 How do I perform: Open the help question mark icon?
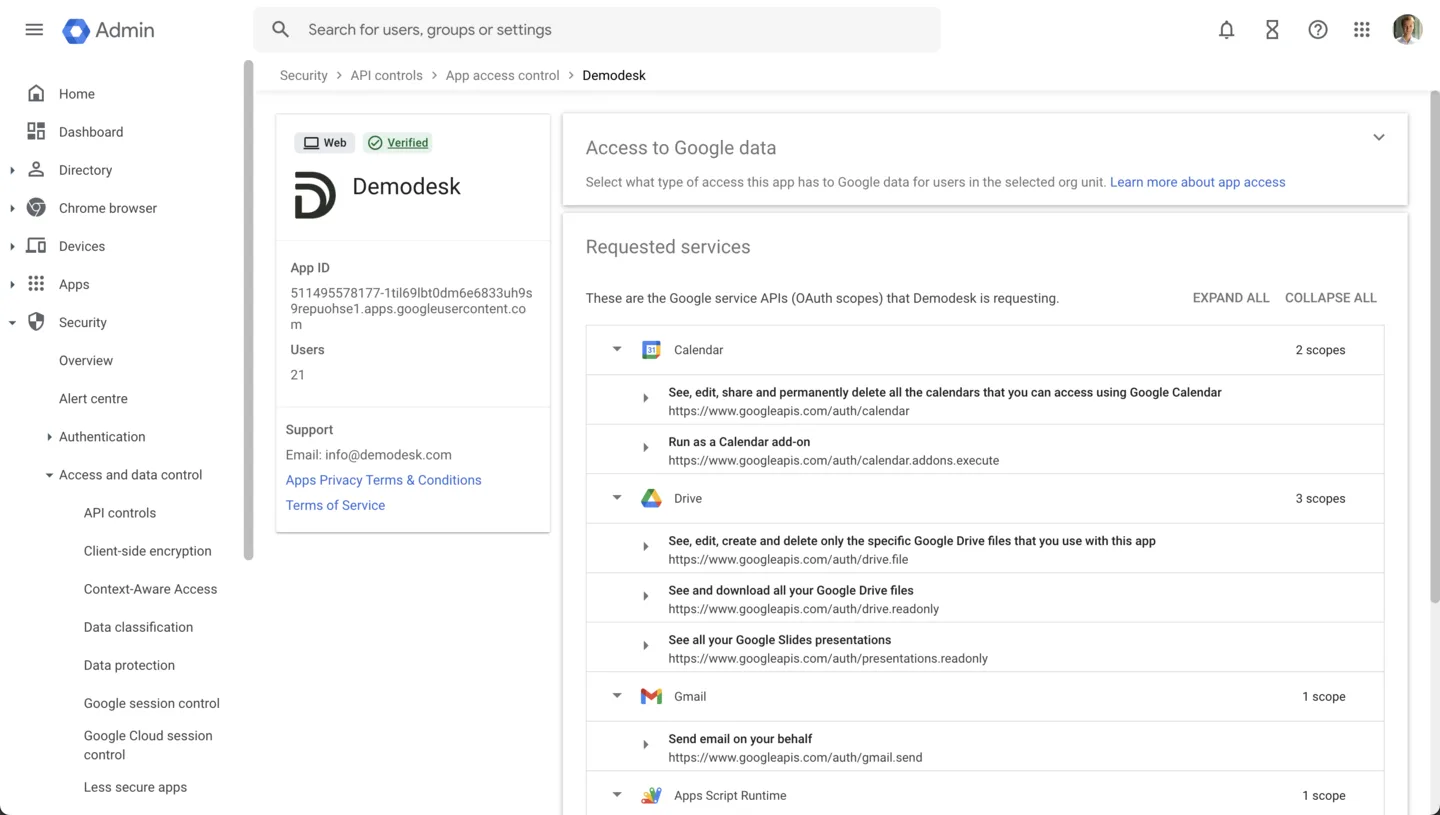point(1318,30)
